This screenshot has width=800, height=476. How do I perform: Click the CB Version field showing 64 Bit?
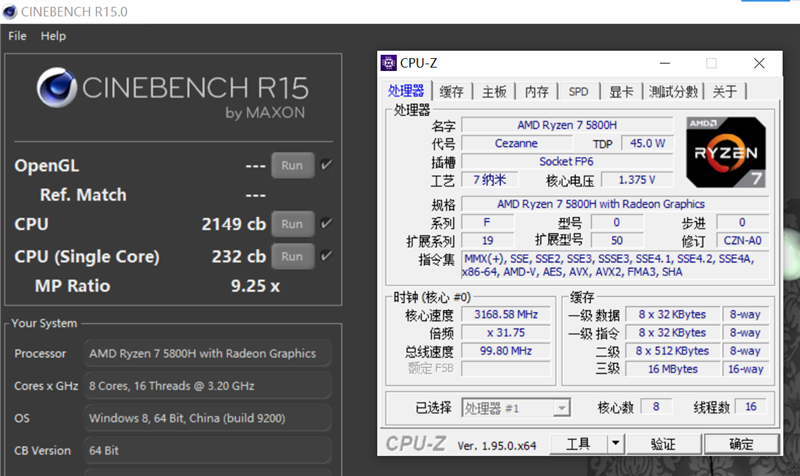tap(207, 450)
